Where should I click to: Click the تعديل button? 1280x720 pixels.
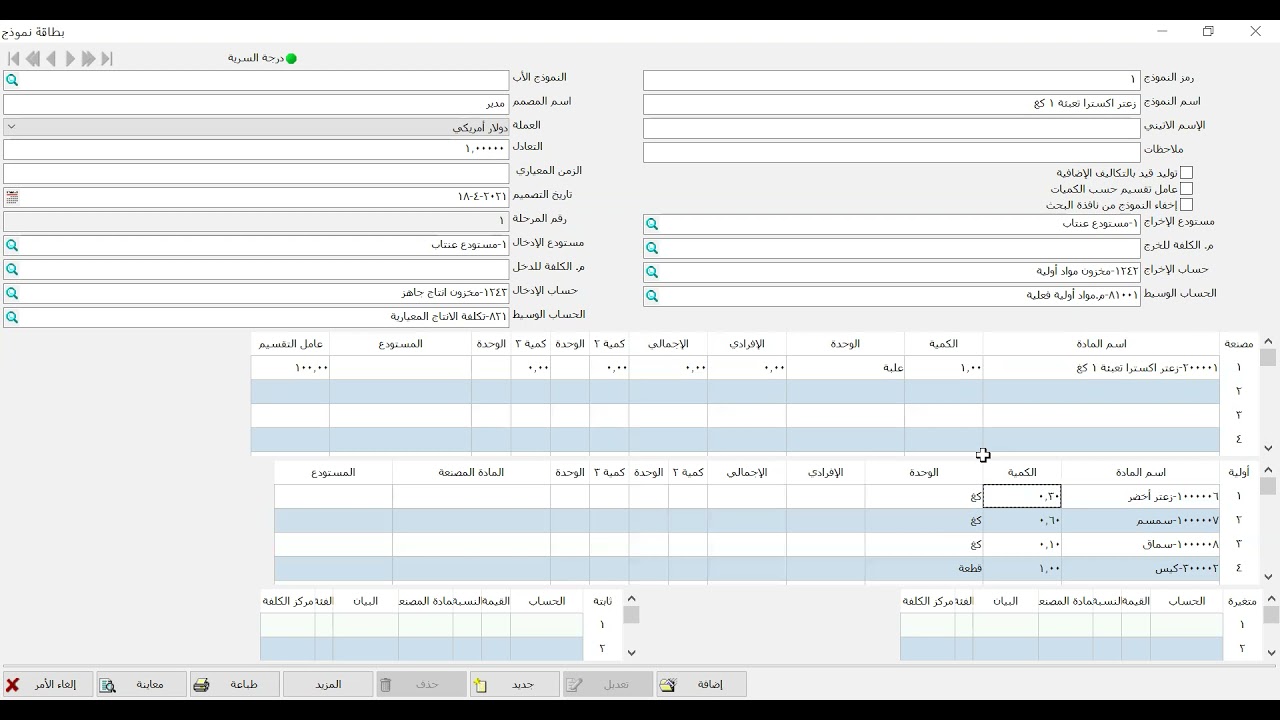[609, 685]
